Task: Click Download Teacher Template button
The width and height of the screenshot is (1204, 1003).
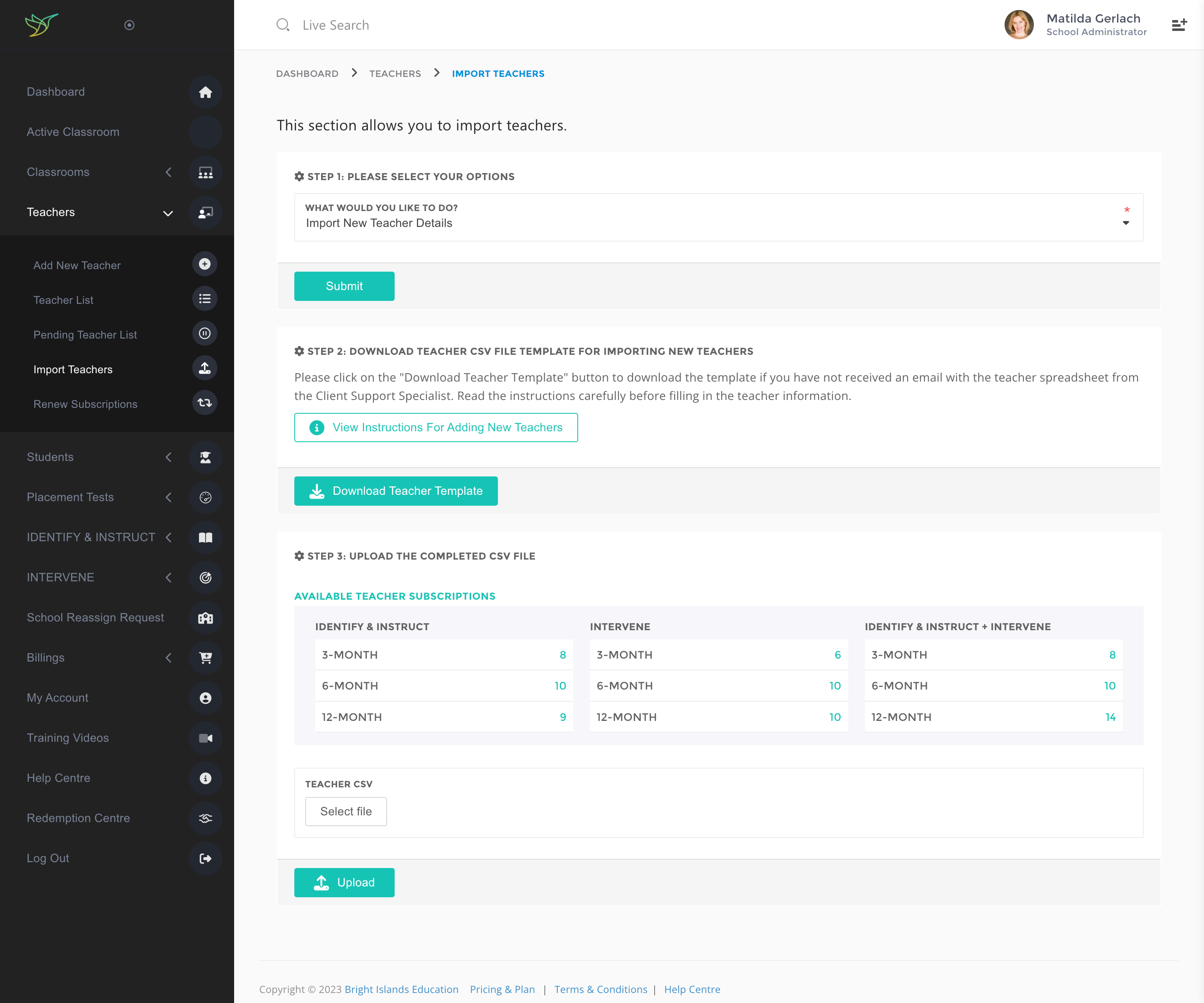Action: (395, 491)
